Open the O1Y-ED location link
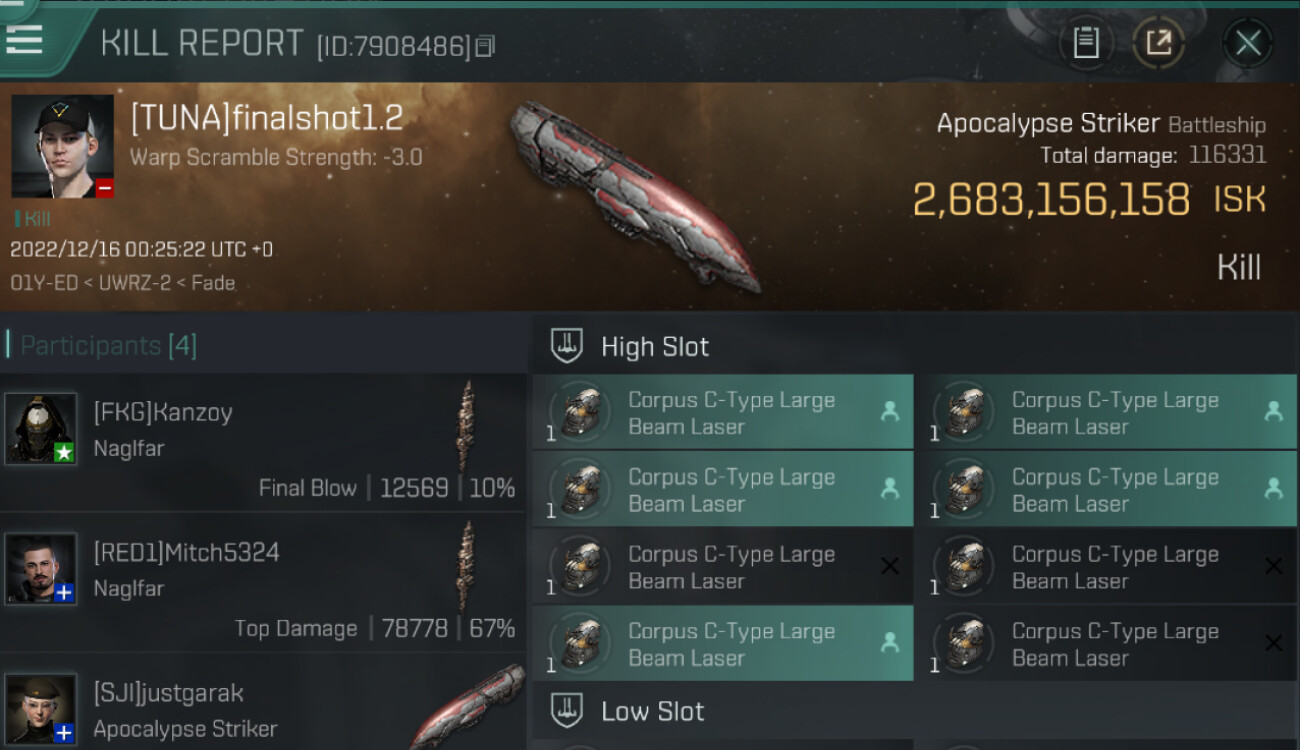Image resolution: width=1300 pixels, height=750 pixels. pos(43,283)
